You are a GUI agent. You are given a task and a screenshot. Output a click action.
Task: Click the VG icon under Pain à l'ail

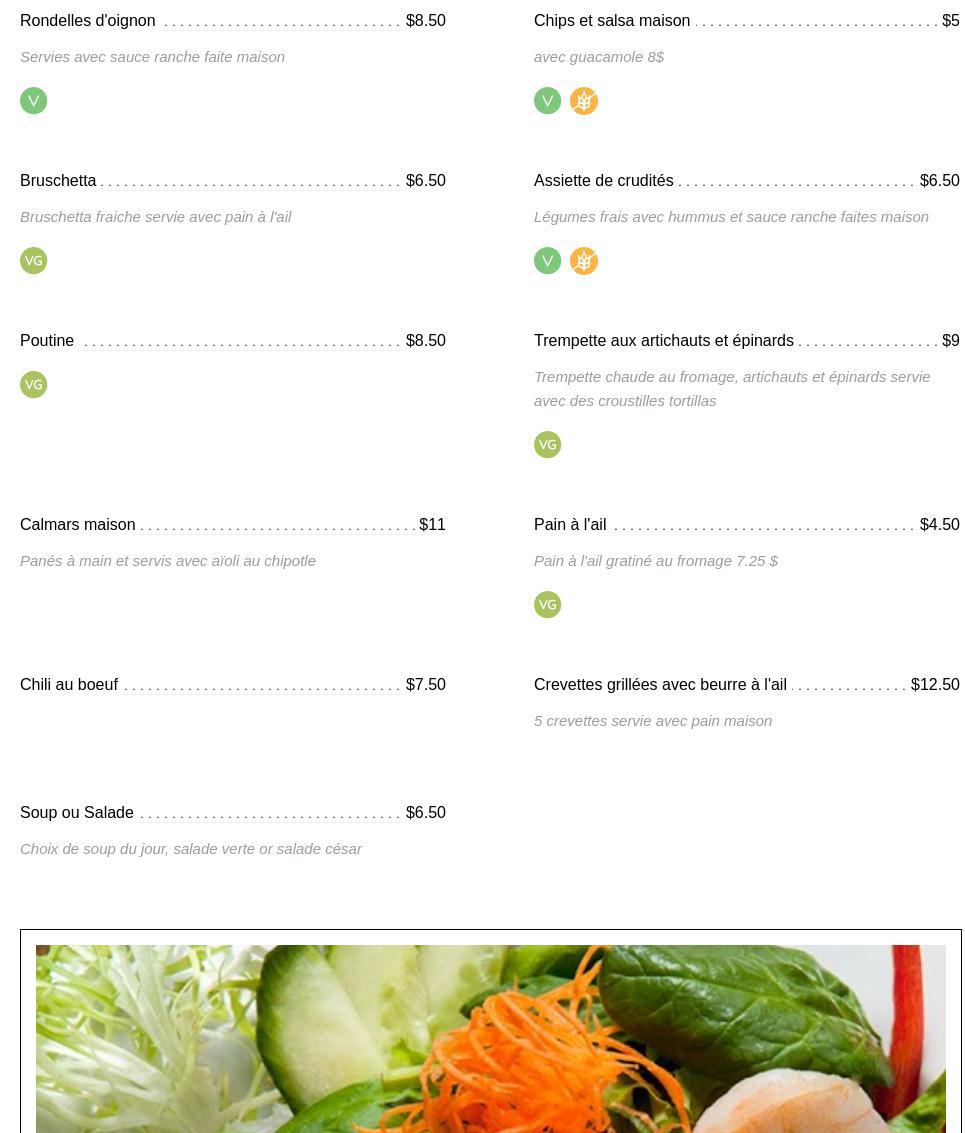[x=547, y=605]
